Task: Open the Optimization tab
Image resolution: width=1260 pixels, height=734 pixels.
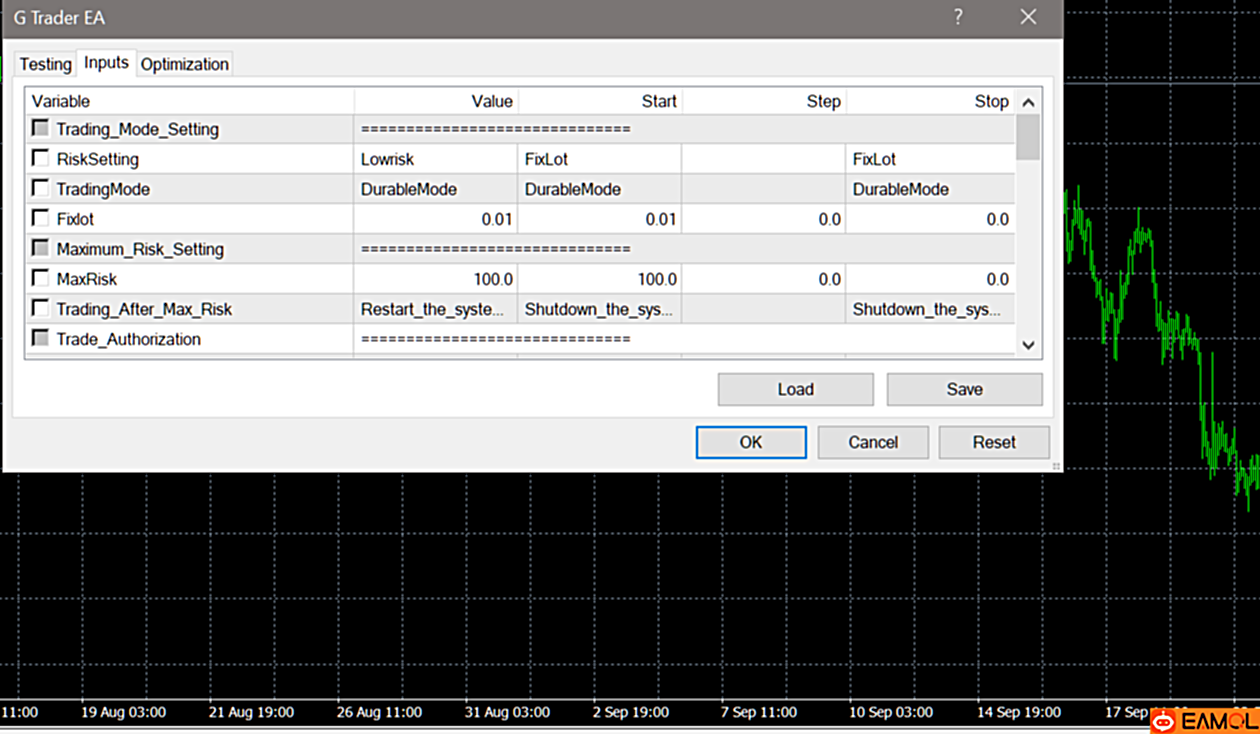Action: (x=185, y=64)
